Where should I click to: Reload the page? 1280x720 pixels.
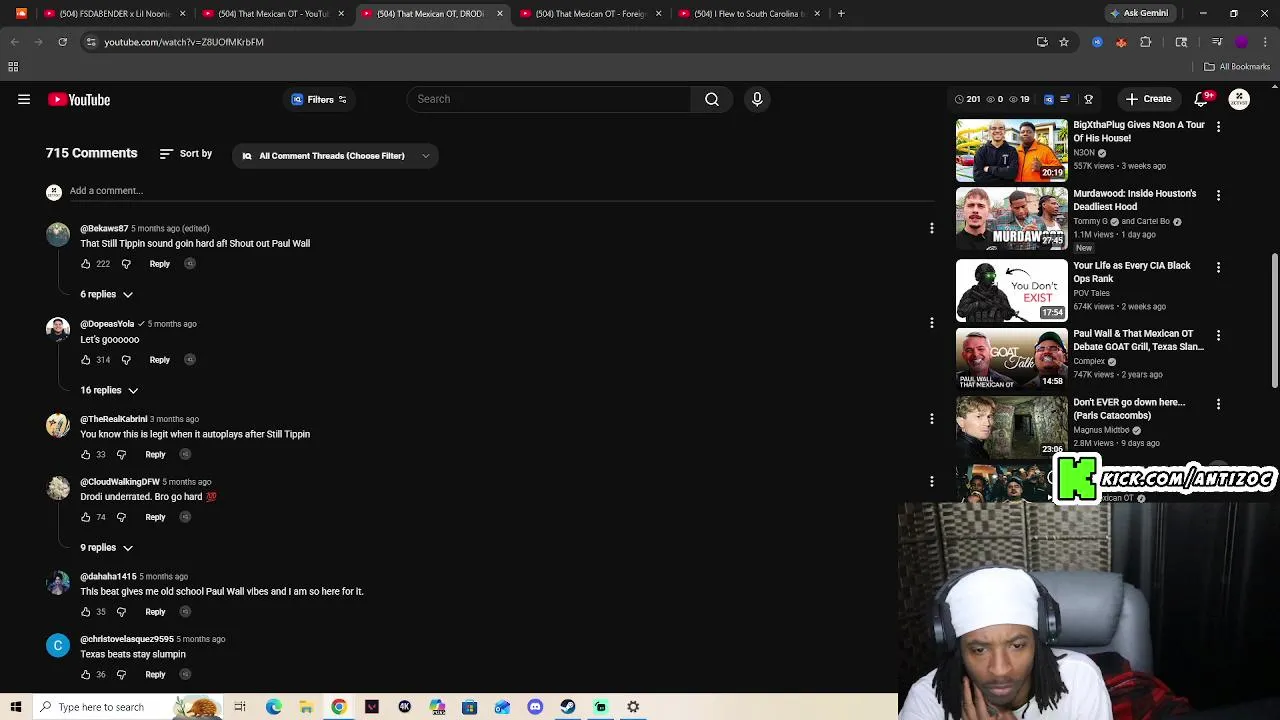pyautogui.click(x=62, y=42)
